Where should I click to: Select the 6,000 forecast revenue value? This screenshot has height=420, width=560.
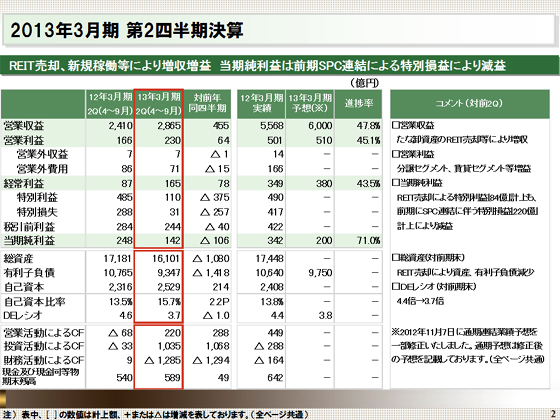coord(320,126)
